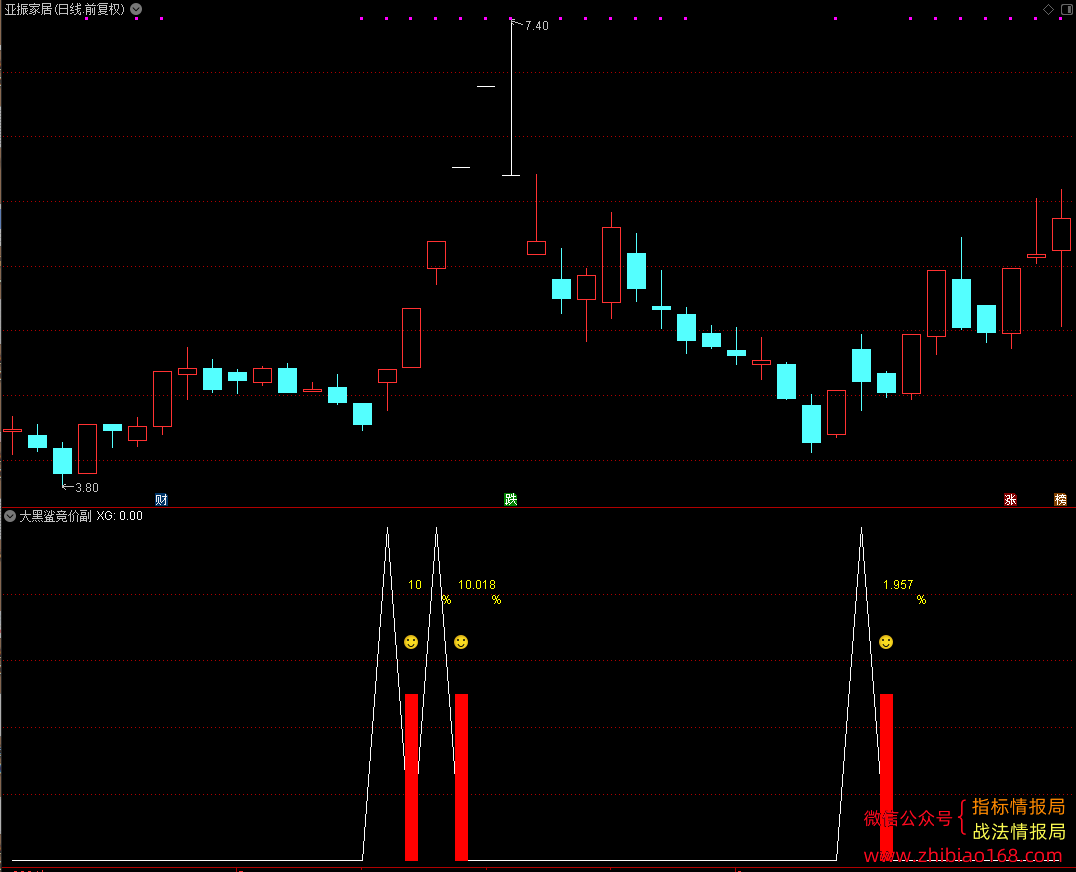Click the smiley icon under the 10.018 label
Image resolution: width=1076 pixels, height=872 pixels.
pos(461,642)
